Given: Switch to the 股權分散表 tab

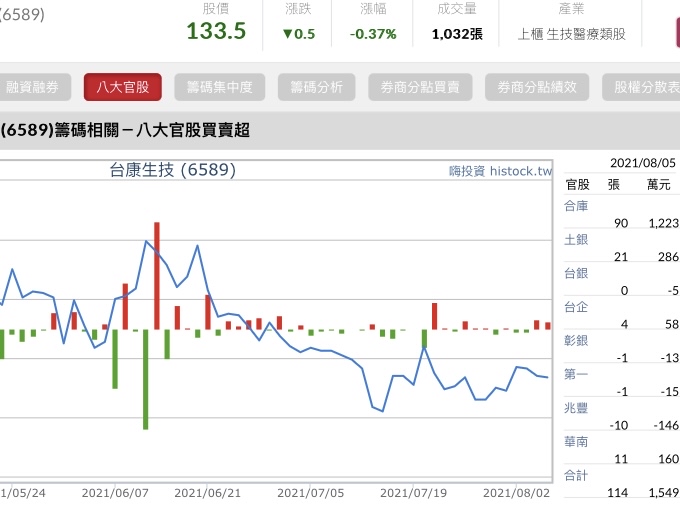Looking at the screenshot, I should coord(645,87).
